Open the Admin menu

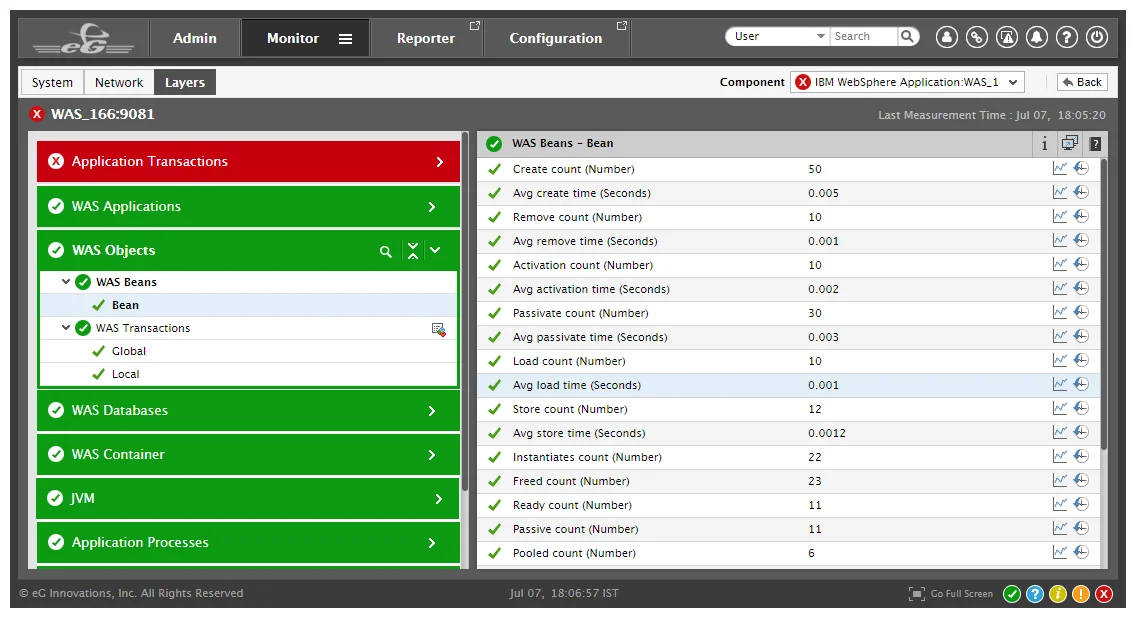194,38
